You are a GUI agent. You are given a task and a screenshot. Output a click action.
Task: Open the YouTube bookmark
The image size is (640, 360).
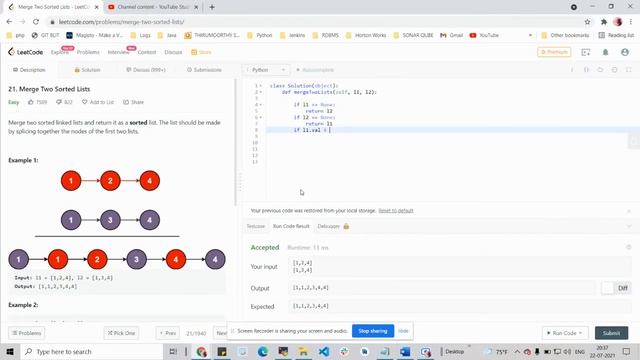coord(484,36)
